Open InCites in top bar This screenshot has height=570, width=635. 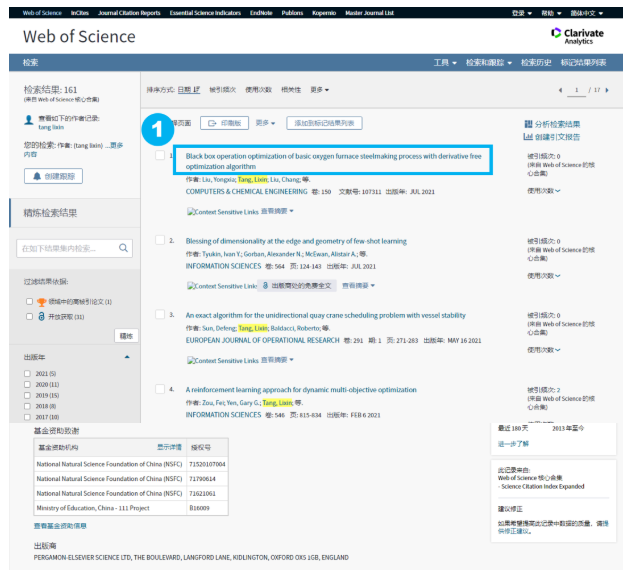coord(79,13)
